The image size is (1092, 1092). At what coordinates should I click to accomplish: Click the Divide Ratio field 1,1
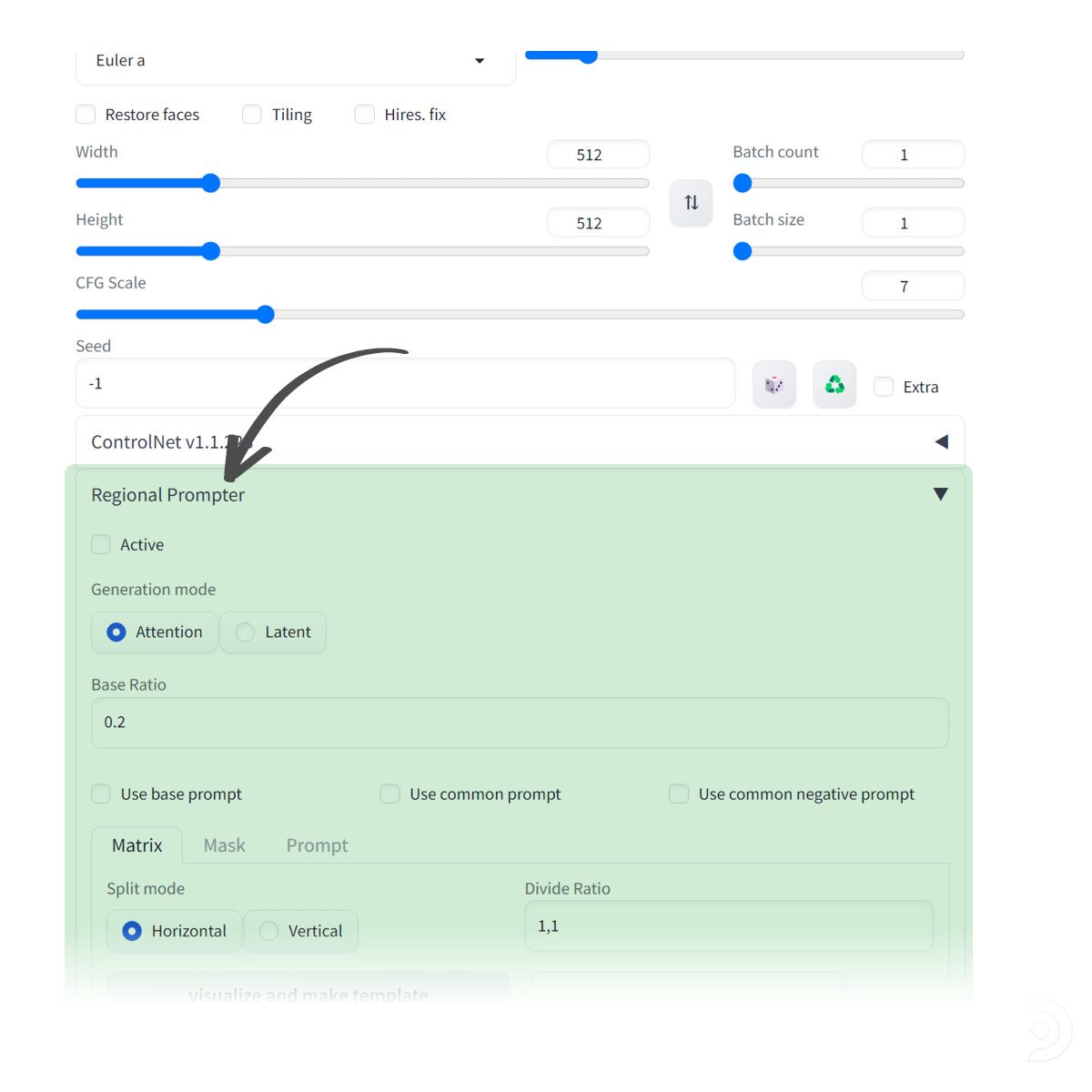[729, 926]
